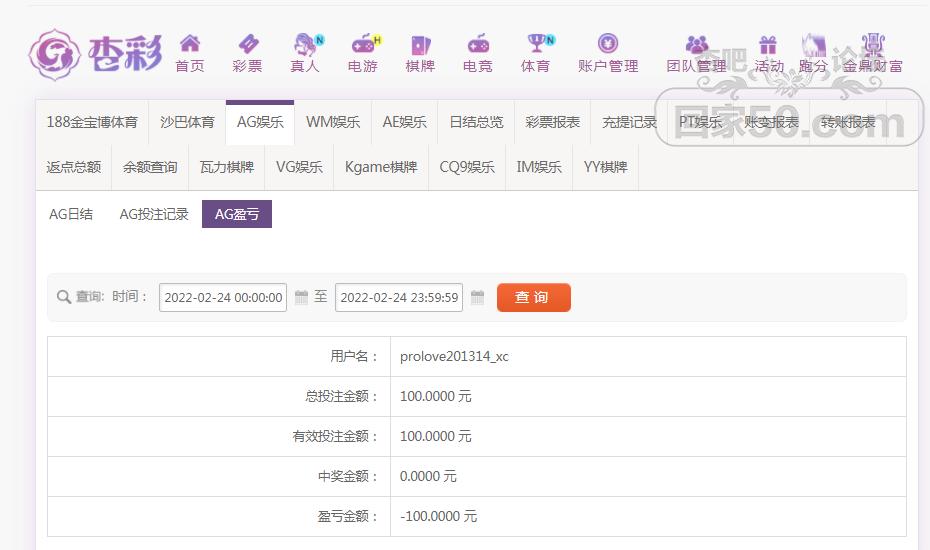Switch to the Kgame棋牌 tab
This screenshot has width=930, height=550.
381,167
